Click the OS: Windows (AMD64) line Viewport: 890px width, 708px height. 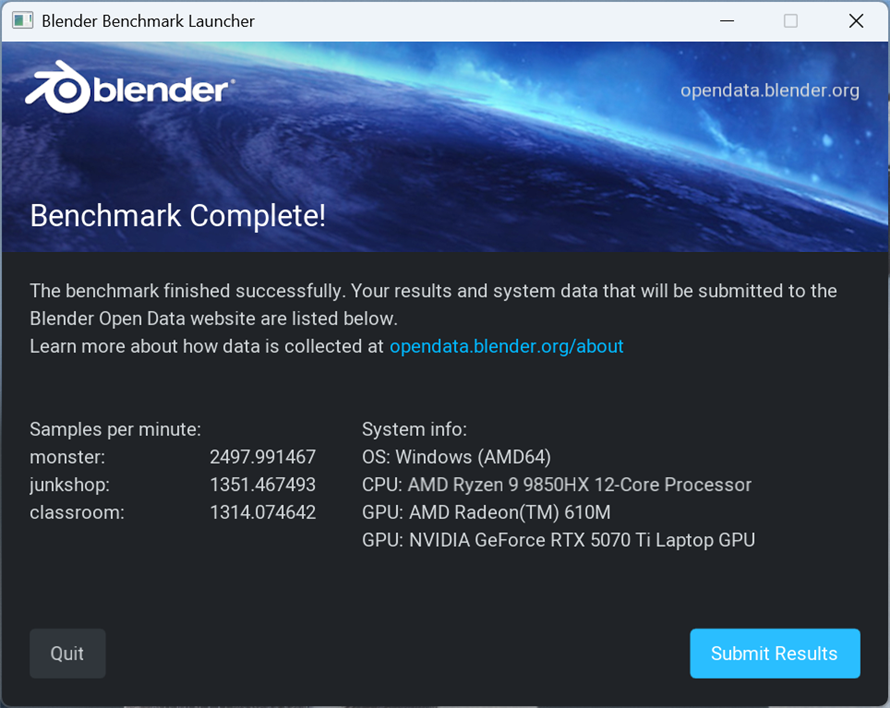tap(456, 457)
